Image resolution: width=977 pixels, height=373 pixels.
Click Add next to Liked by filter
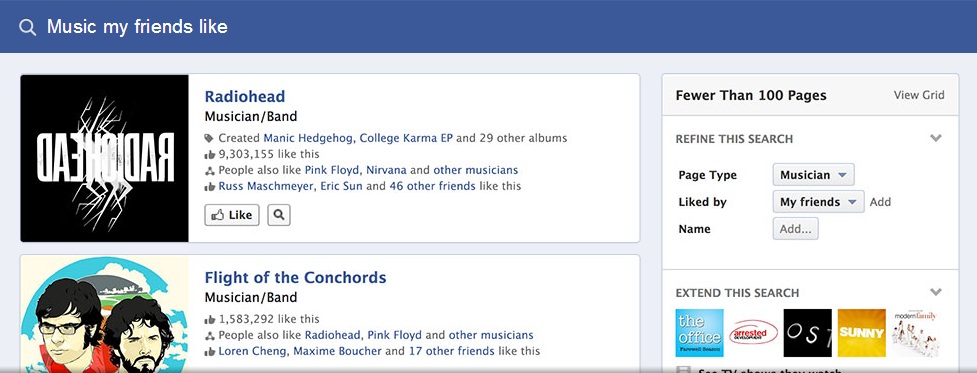[880, 202]
